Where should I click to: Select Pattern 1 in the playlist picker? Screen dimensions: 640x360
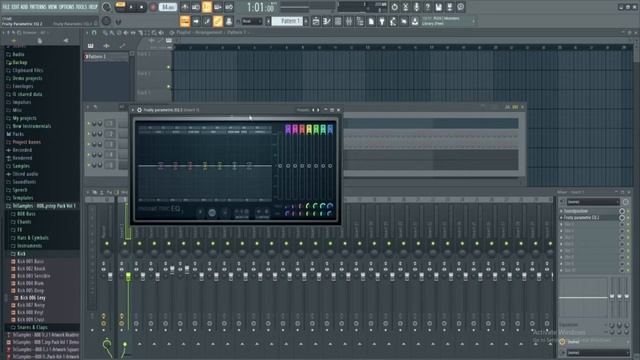click(x=106, y=57)
